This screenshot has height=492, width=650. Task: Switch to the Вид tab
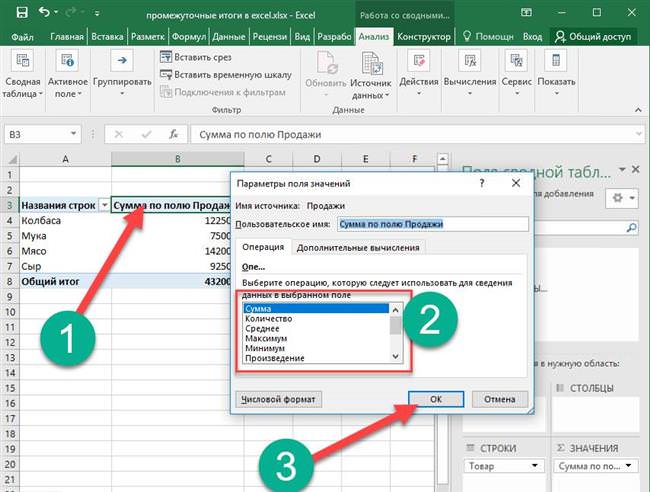point(302,37)
